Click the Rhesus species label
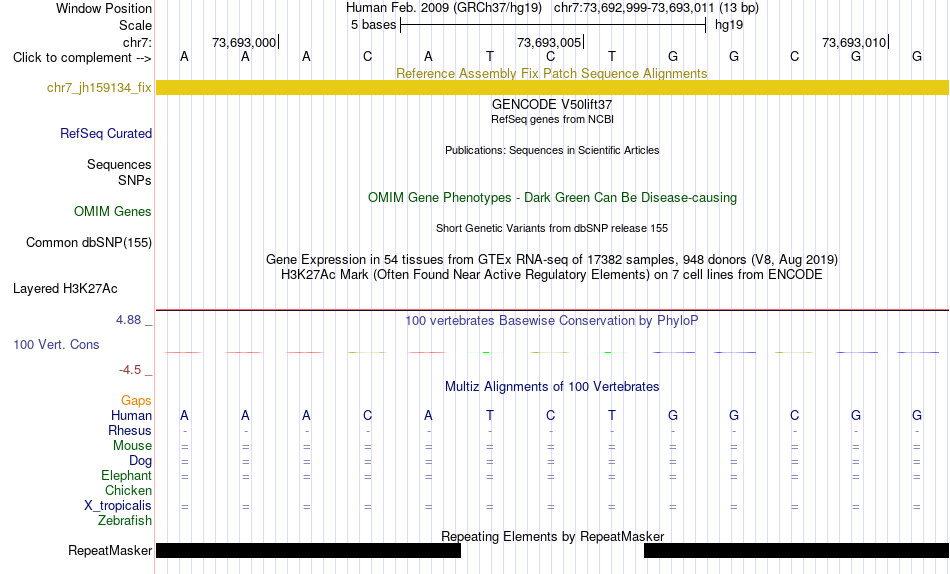 (130, 430)
